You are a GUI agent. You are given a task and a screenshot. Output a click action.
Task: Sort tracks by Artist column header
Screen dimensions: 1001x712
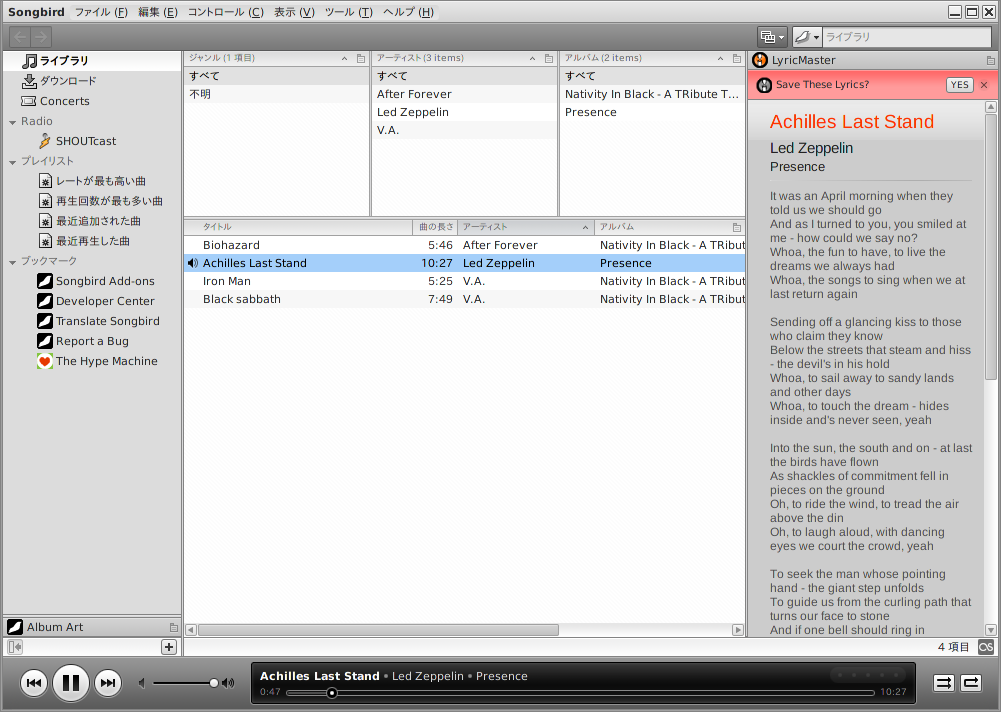point(526,227)
